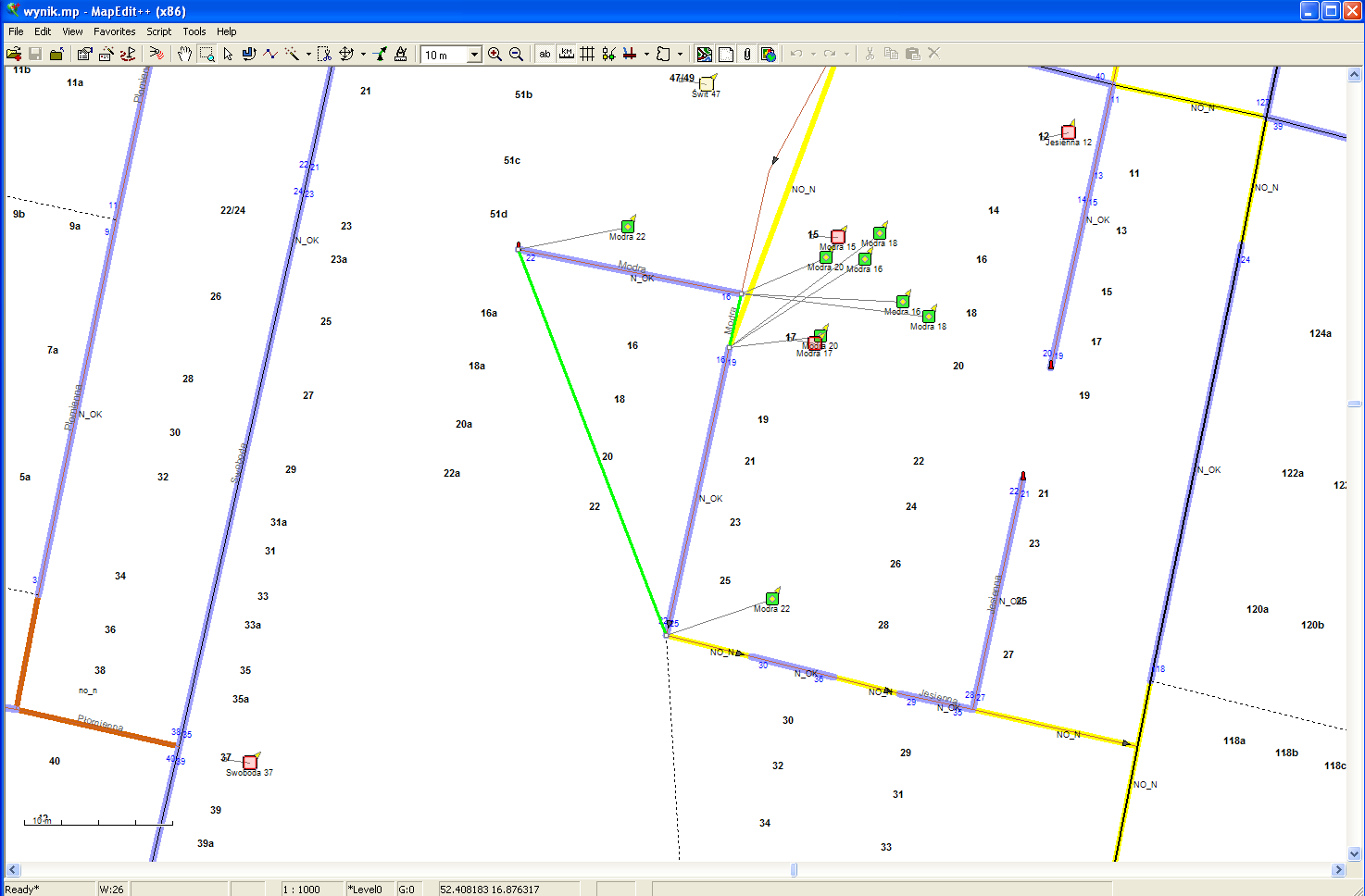
Task: Toggle the KM scale bar display
Action: (x=566, y=55)
